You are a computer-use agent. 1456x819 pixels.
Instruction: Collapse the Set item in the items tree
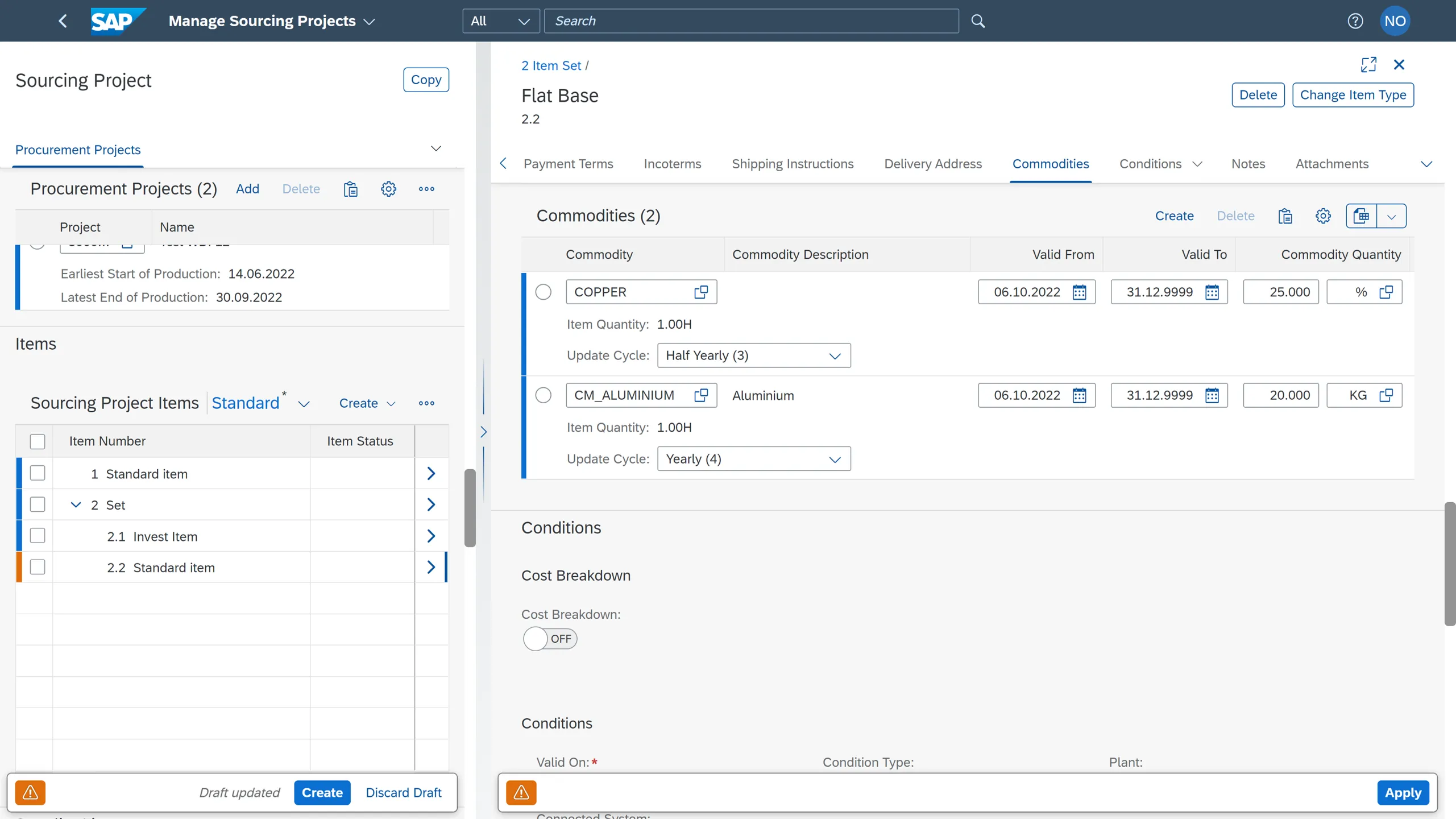tap(76, 504)
